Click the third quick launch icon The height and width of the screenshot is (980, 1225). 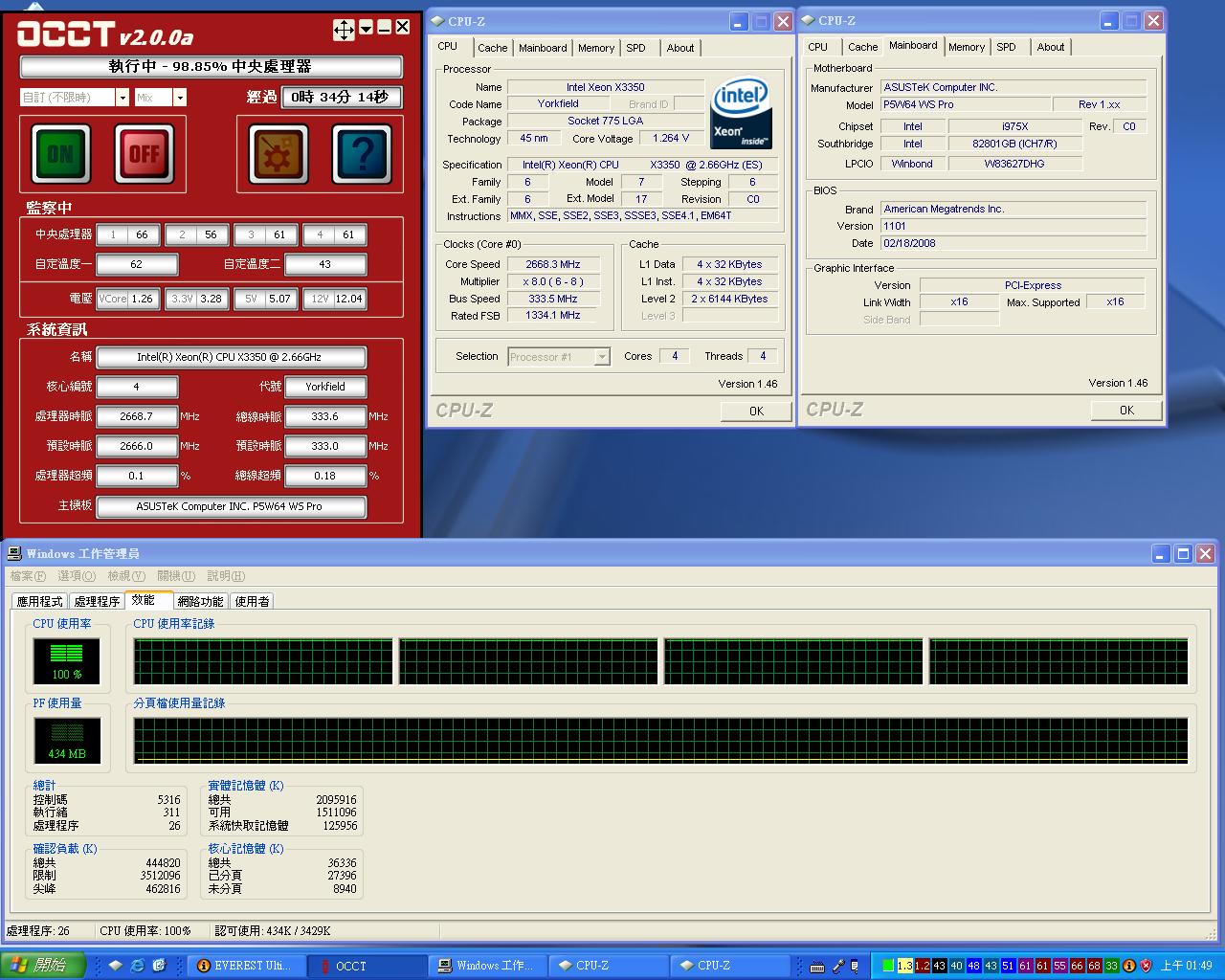pos(159,966)
